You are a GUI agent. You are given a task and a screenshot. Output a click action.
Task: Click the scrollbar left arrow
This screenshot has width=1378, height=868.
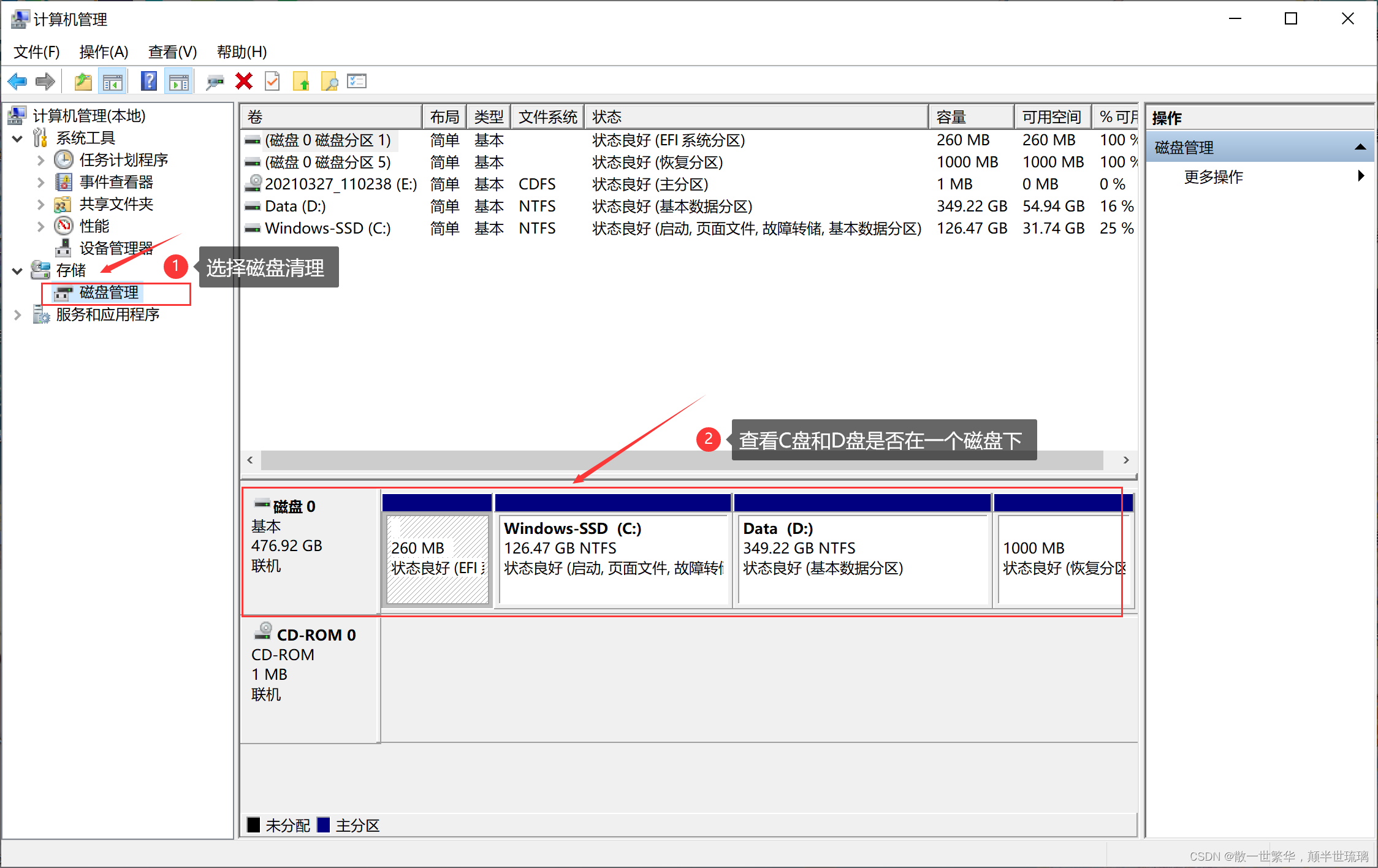click(x=250, y=460)
